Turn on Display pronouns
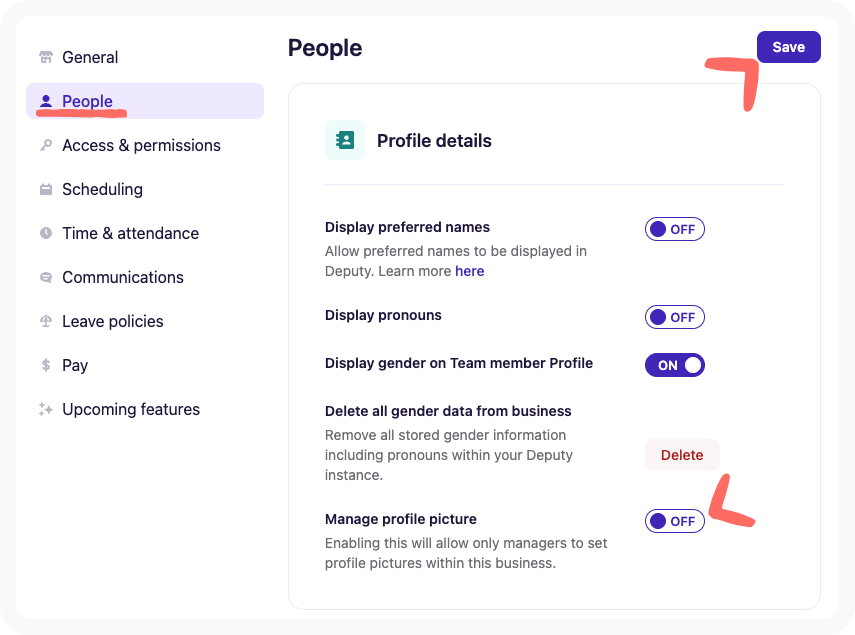Image resolution: width=855 pixels, height=635 pixels. tap(674, 317)
